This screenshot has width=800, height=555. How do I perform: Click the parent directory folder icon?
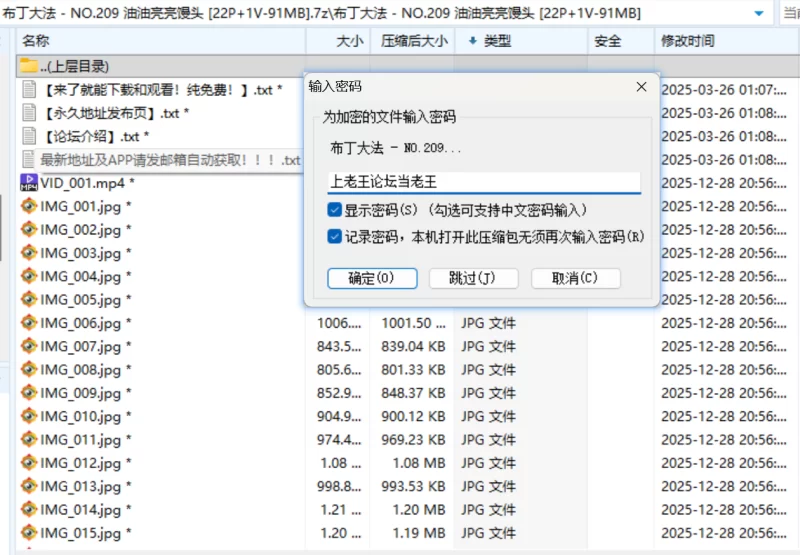click(29, 67)
